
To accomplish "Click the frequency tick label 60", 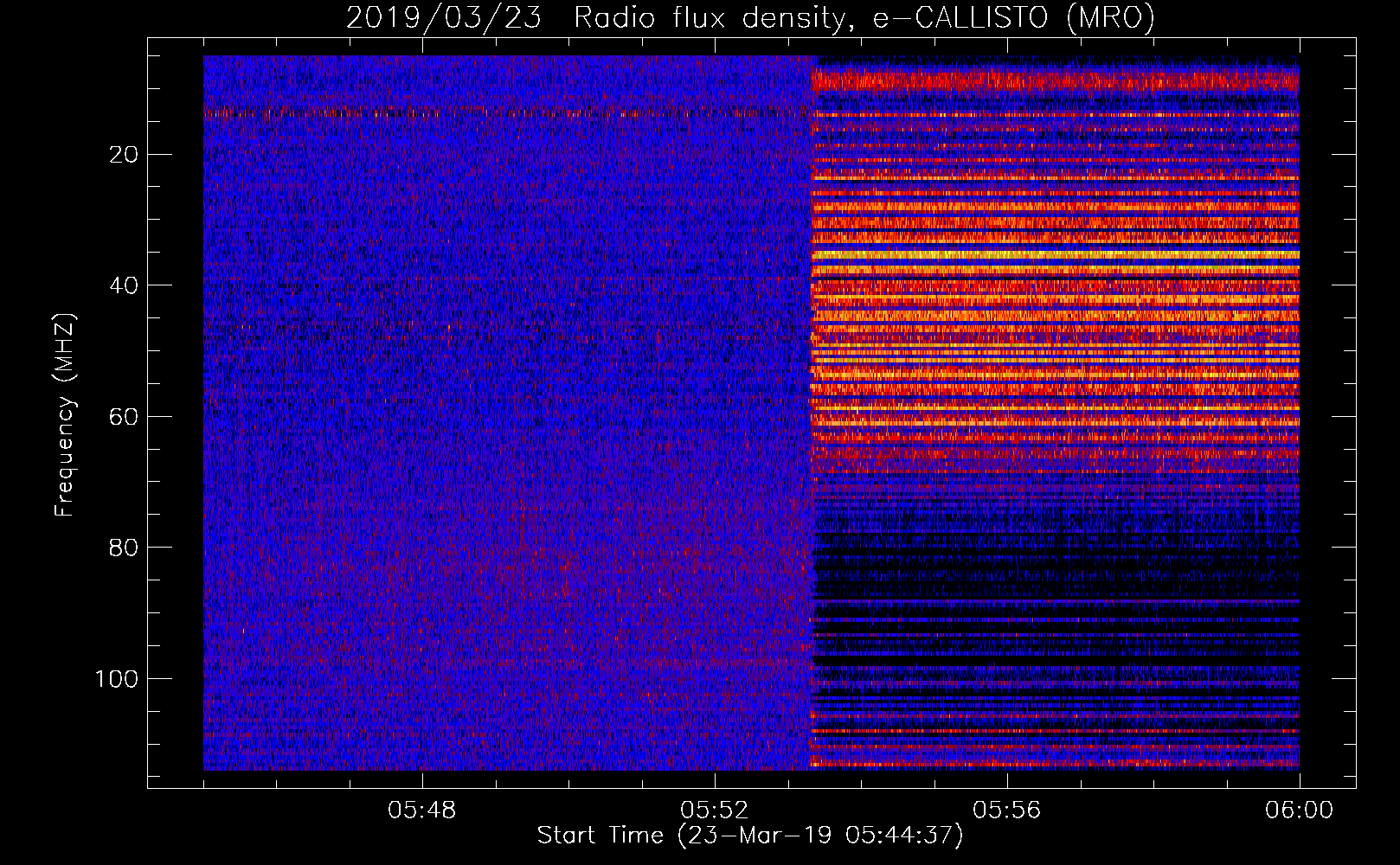I will click(x=125, y=417).
